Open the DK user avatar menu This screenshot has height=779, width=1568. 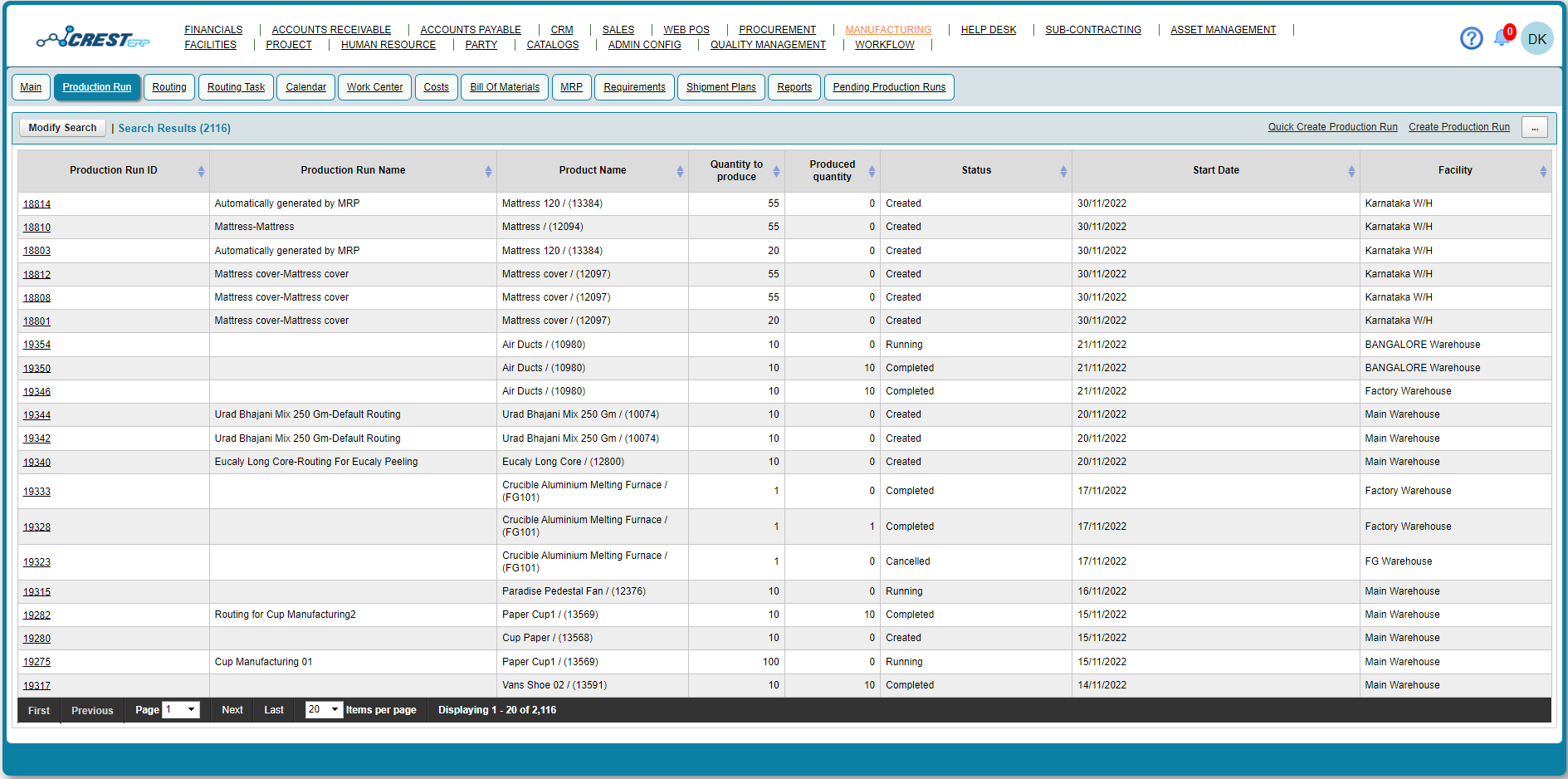[1537, 38]
